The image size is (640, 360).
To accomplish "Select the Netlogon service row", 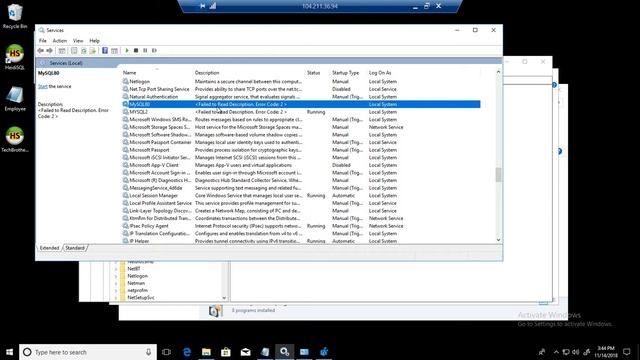I will point(301,82).
